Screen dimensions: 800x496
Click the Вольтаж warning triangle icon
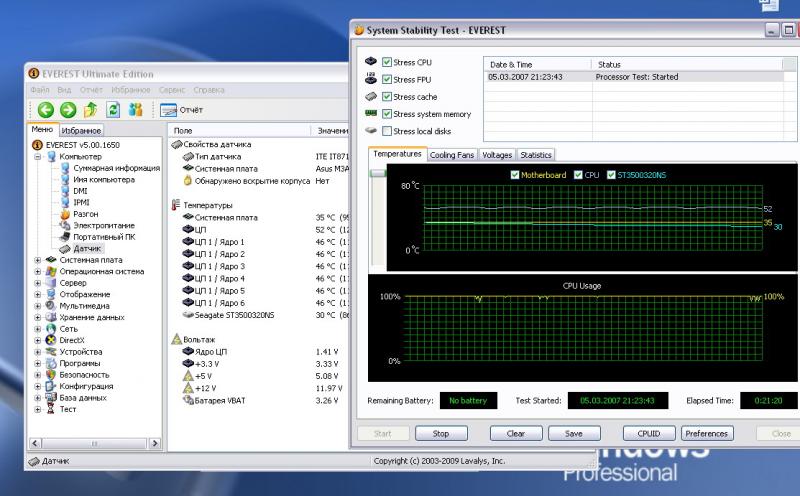tap(177, 339)
